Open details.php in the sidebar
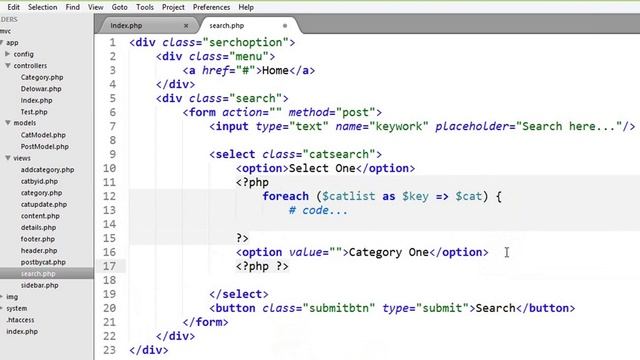Screen dimensions: 640x360 tap(38, 227)
